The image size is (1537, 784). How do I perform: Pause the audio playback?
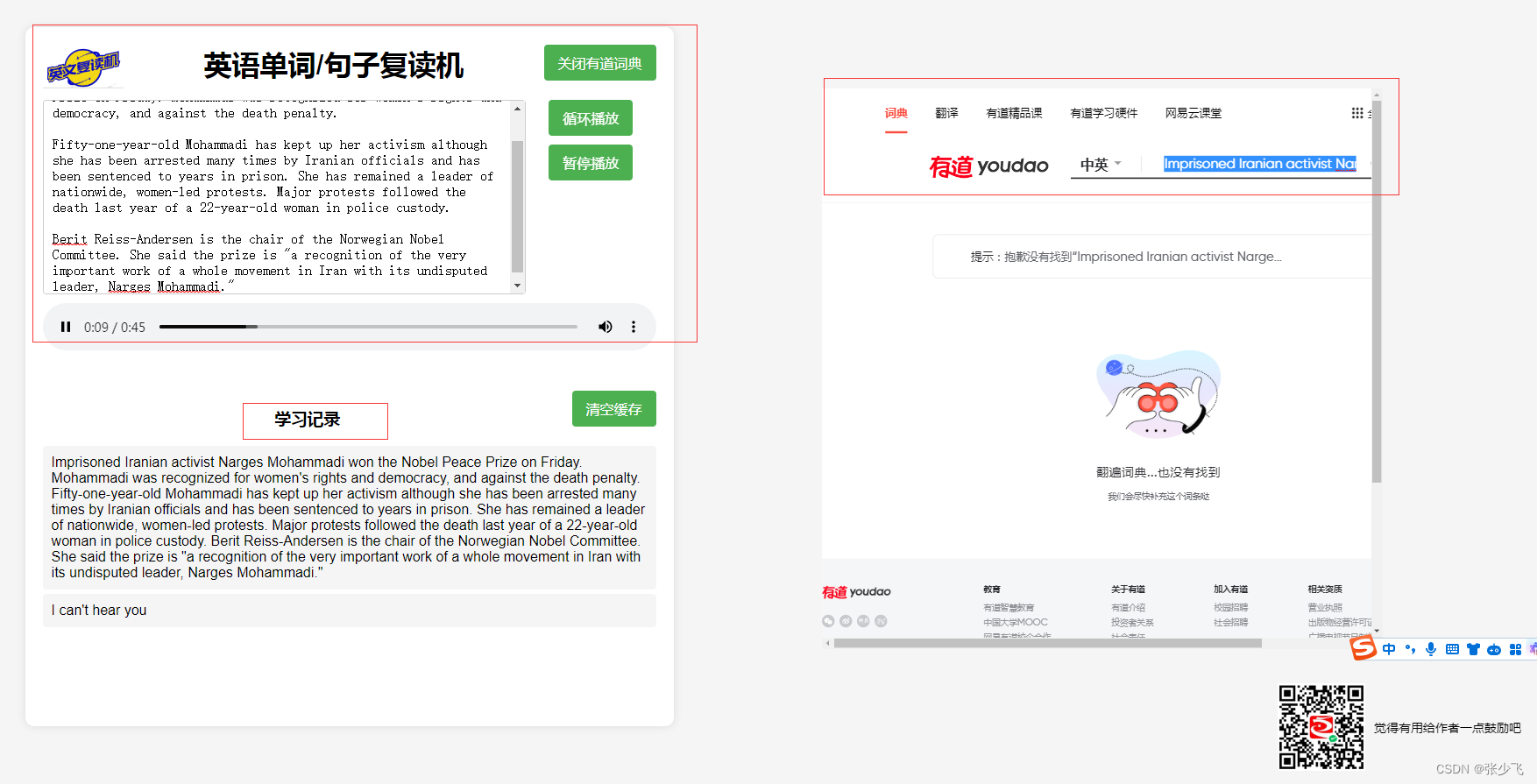tap(66, 327)
